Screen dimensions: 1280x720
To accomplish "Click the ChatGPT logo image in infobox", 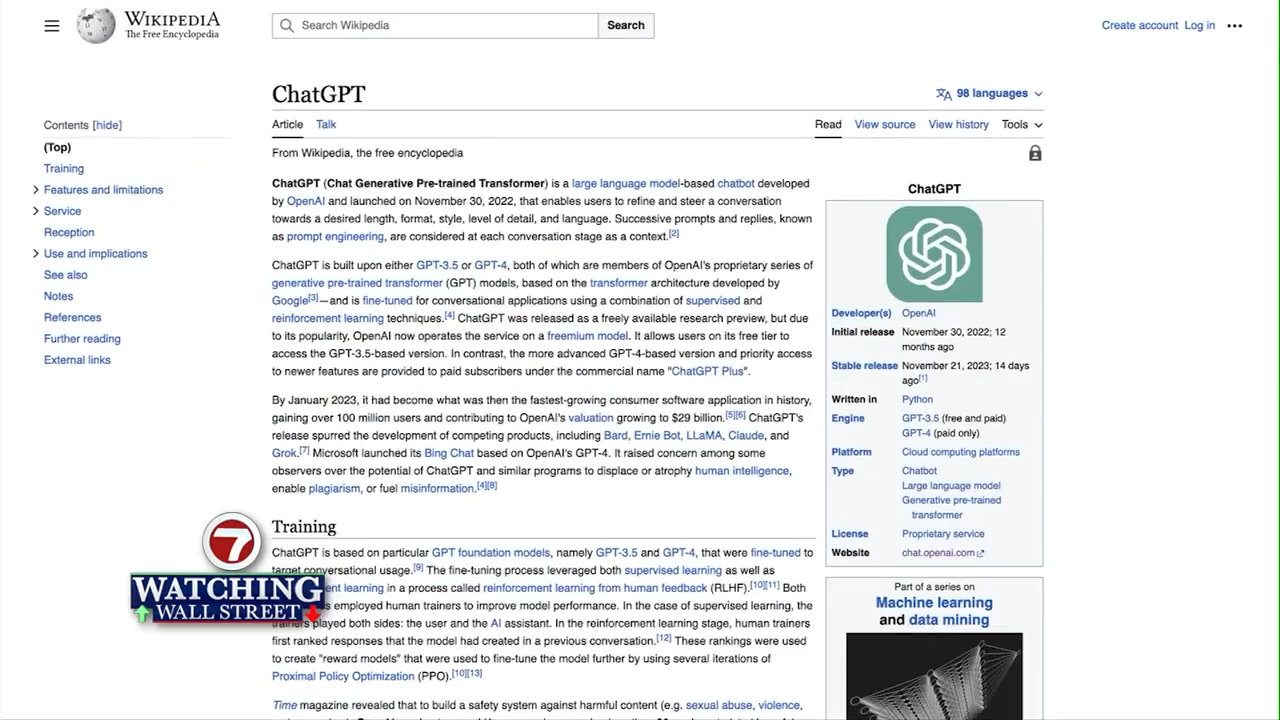I will (x=934, y=254).
